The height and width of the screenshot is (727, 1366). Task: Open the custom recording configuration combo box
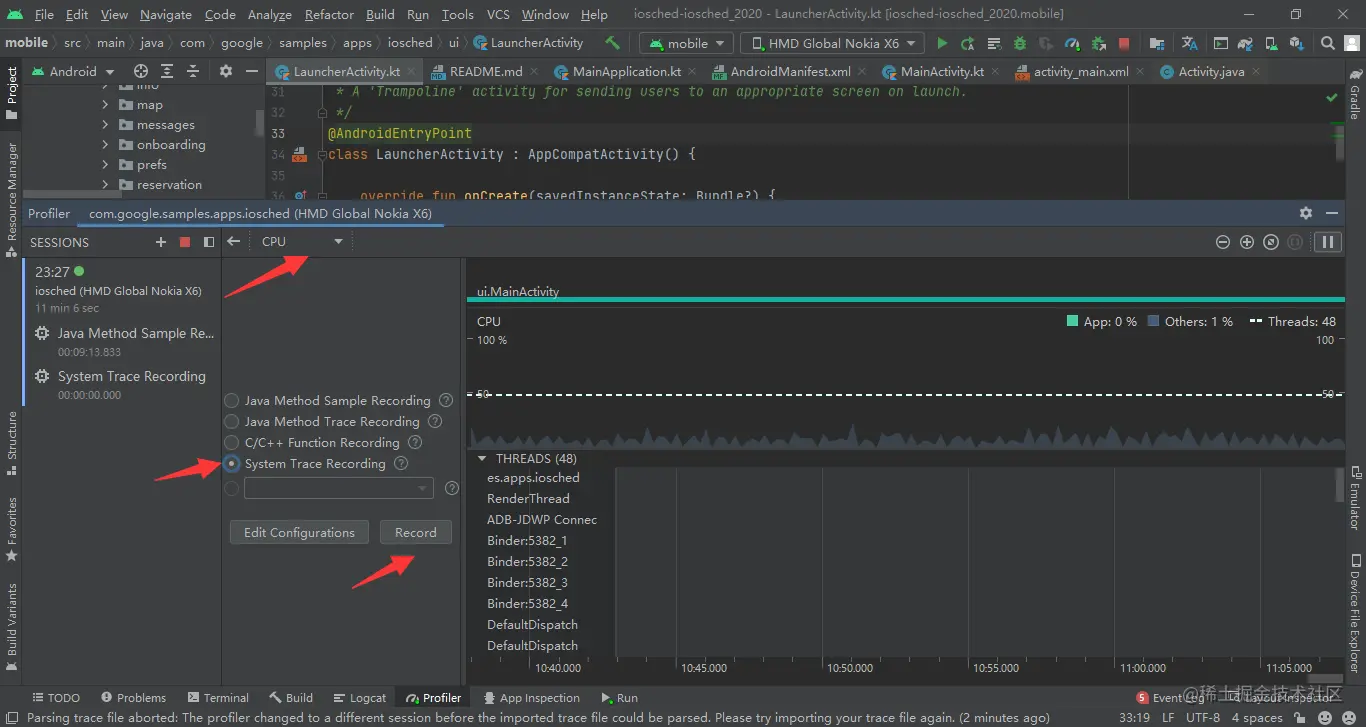339,488
